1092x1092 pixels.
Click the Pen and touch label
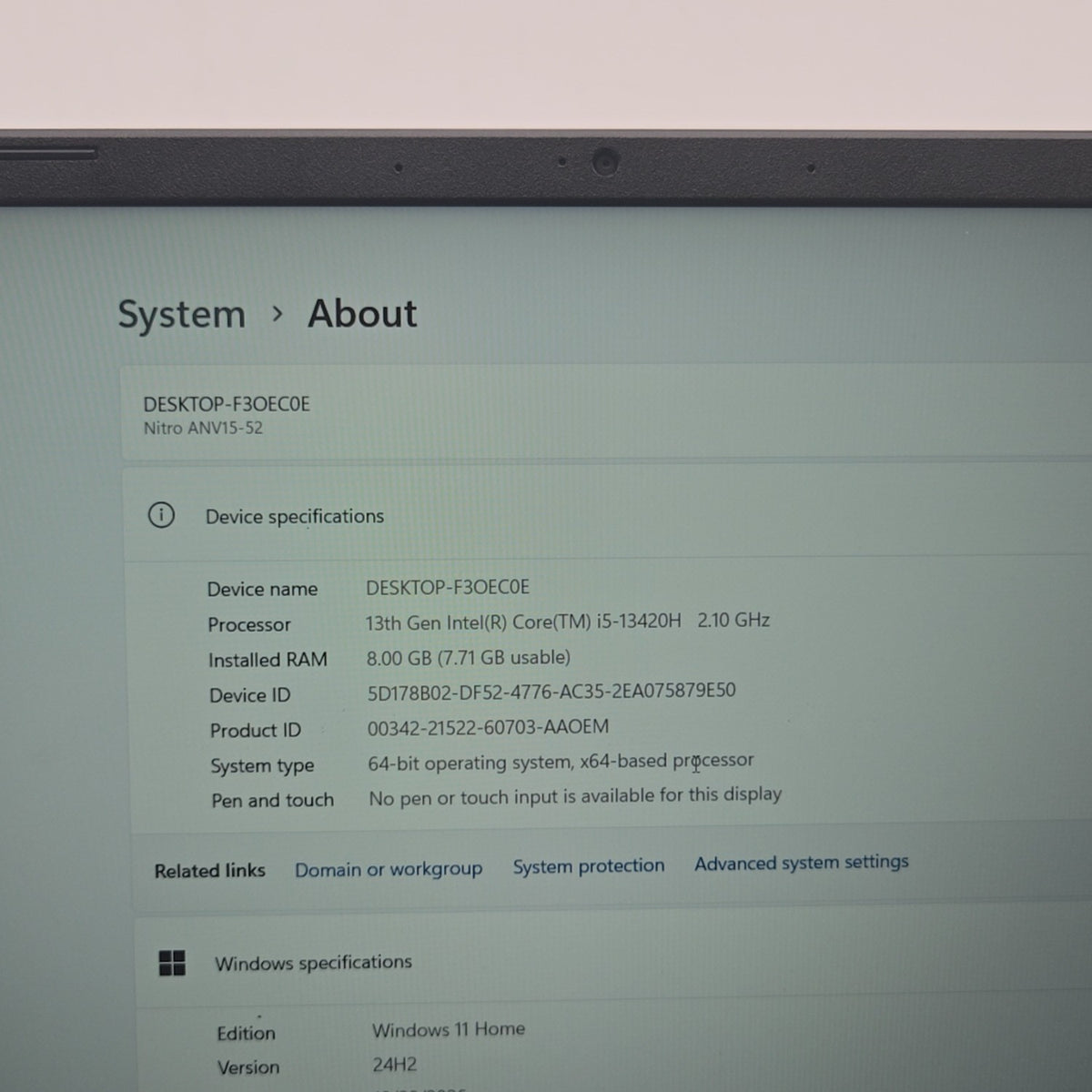(273, 801)
